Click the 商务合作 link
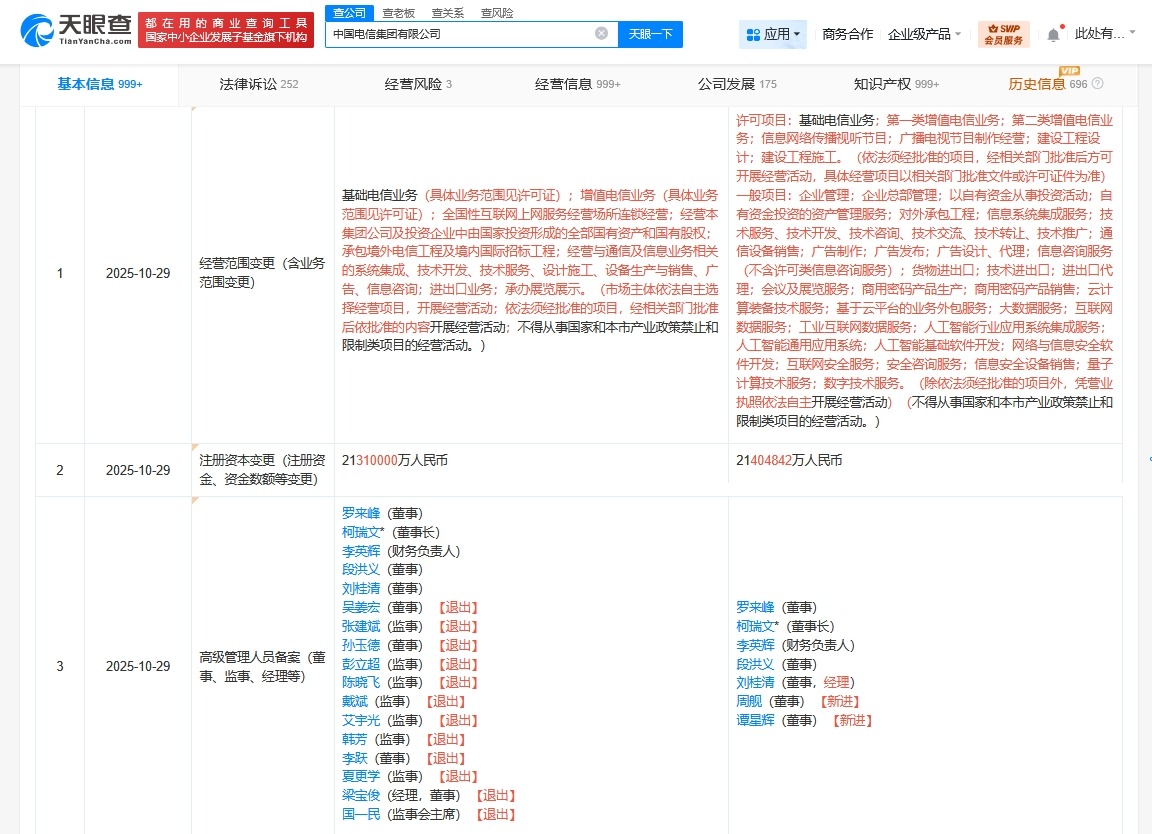 [847, 33]
